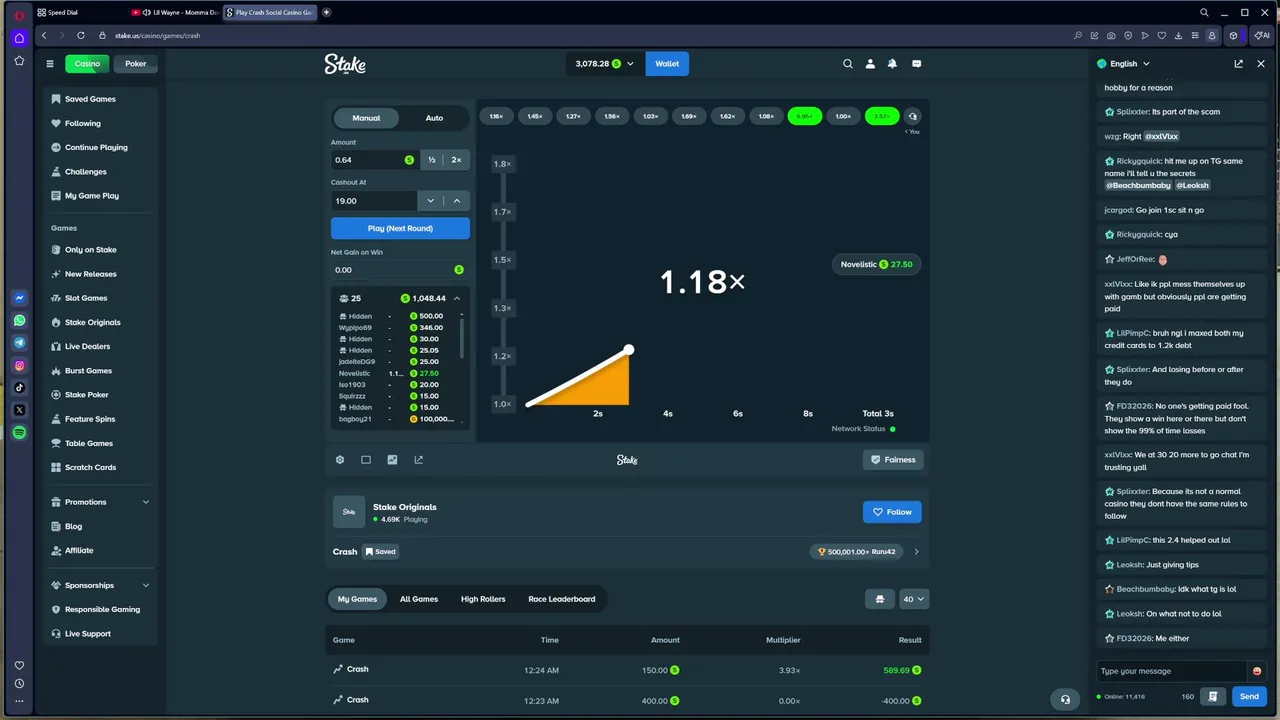Open game settings gear below the graph
This screenshot has width=1280, height=720.
340,460
